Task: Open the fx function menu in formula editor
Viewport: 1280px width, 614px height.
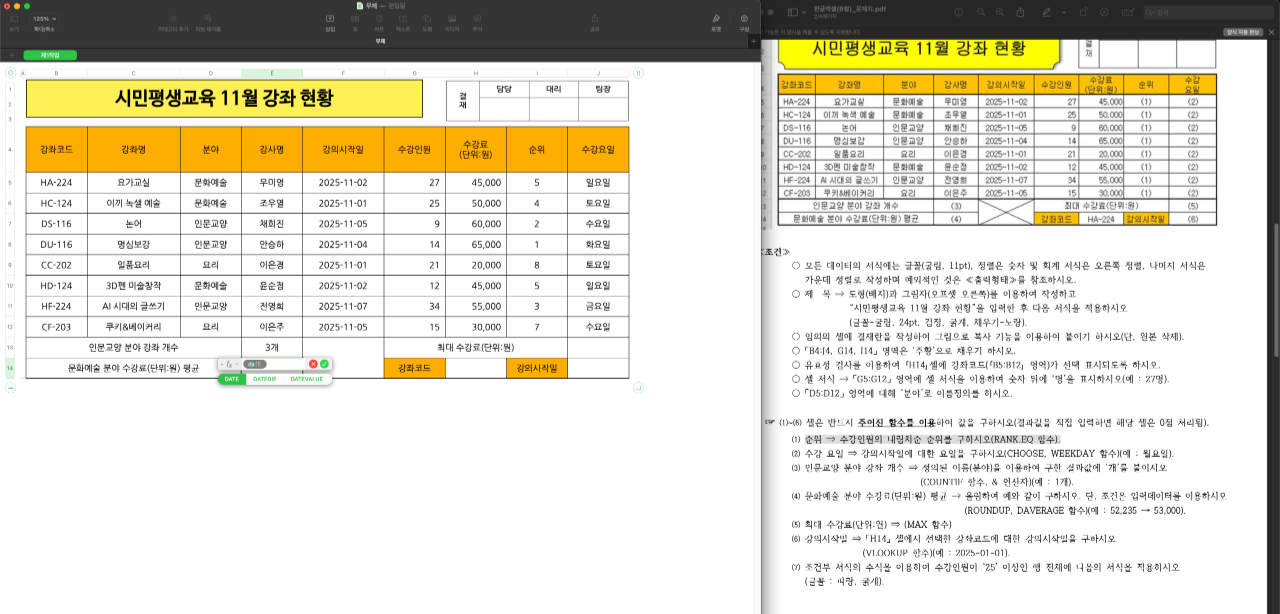Action: tap(229, 364)
